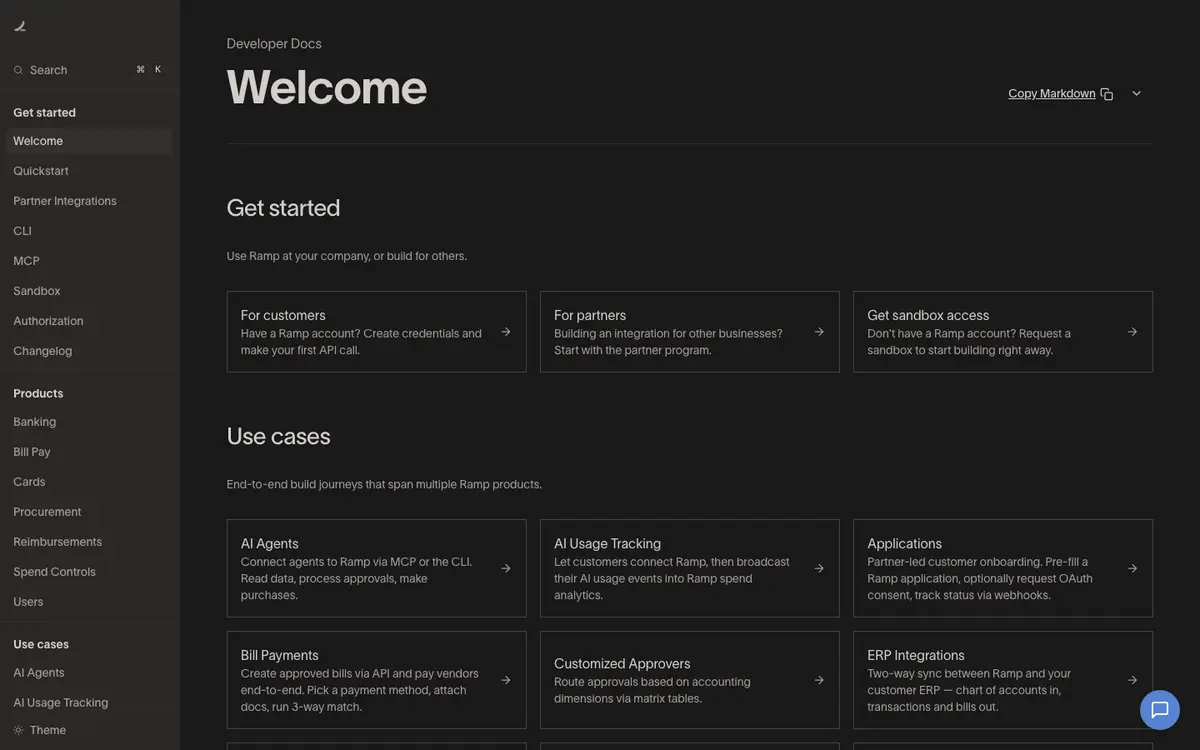Click the Copy Markdown link
Viewport: 1200px width, 750px height.
coord(1051,94)
